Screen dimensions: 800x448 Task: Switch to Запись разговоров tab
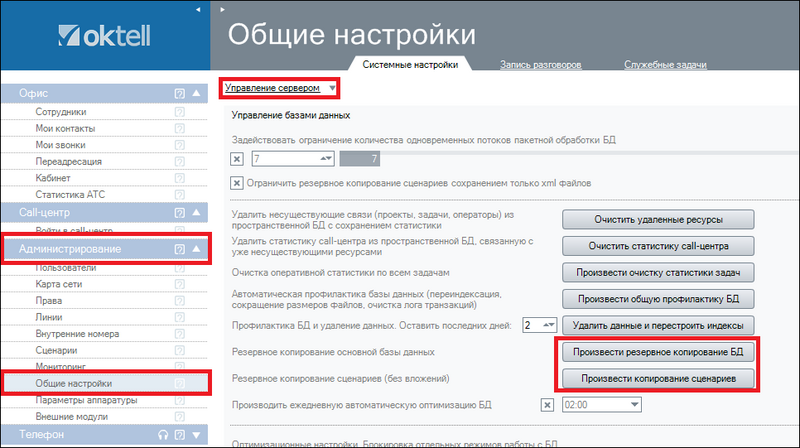click(541, 64)
